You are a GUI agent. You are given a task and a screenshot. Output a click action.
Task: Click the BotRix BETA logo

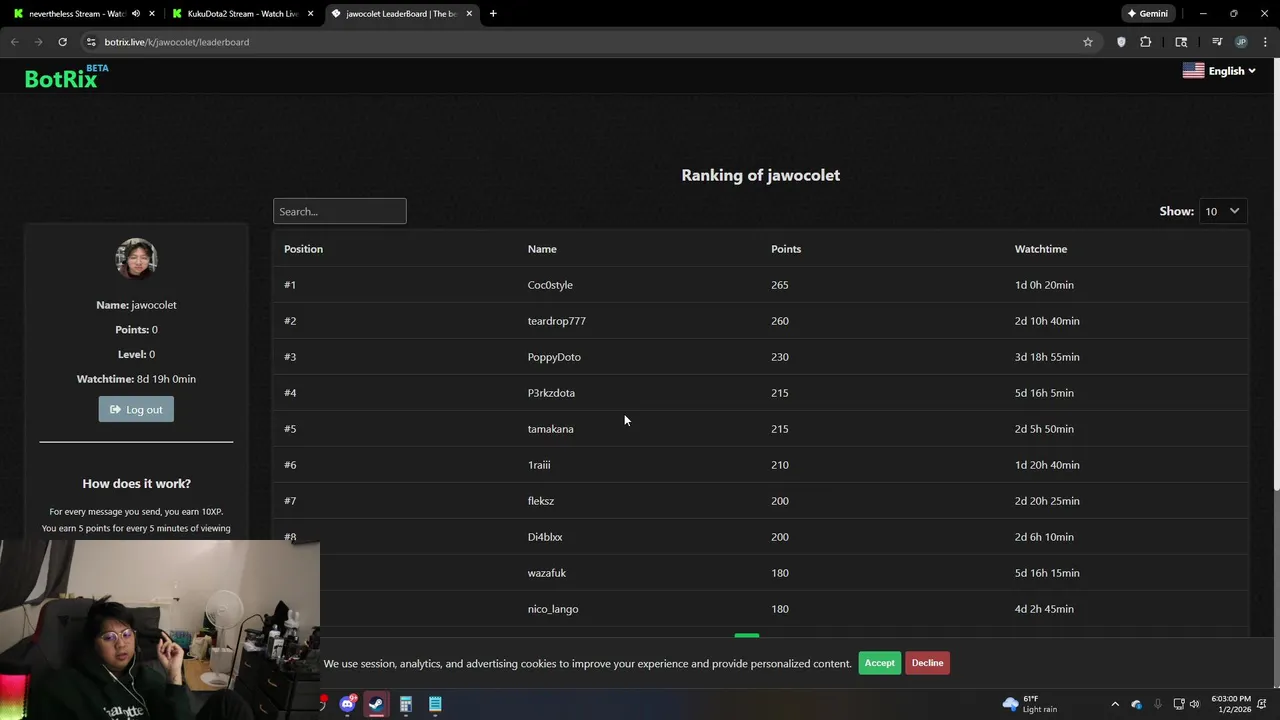coord(66,77)
